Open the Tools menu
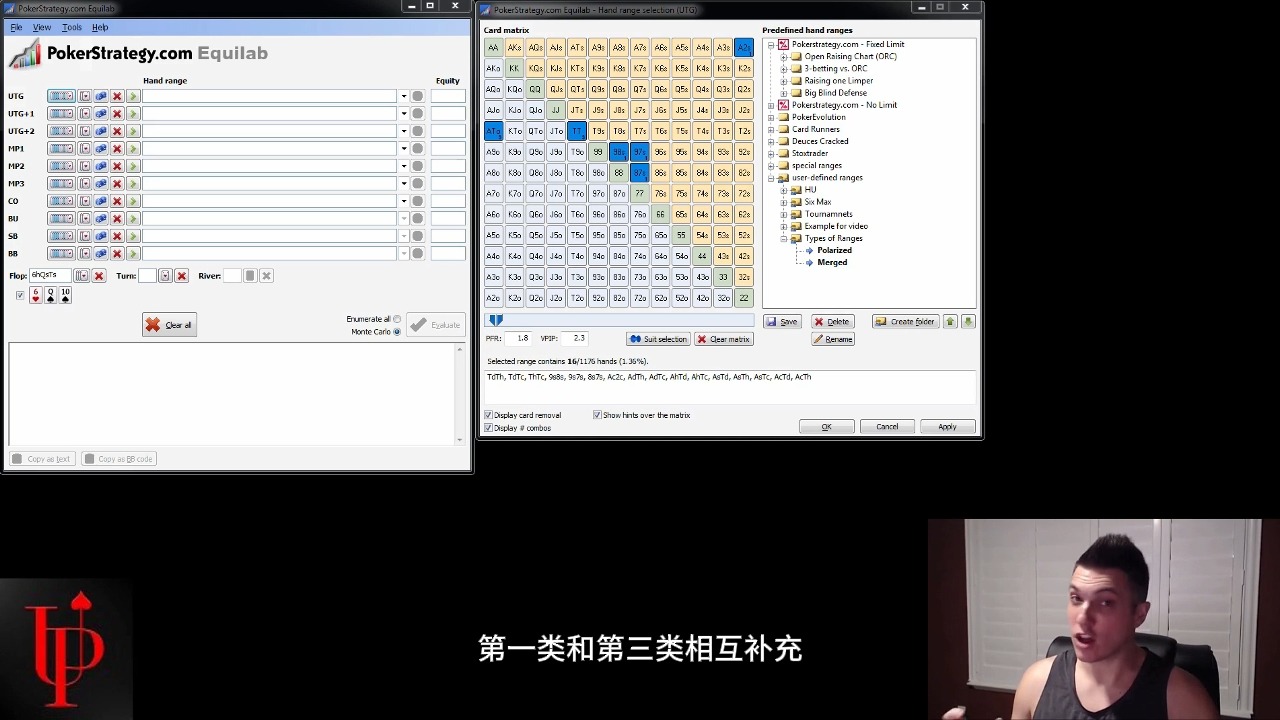The width and height of the screenshot is (1280, 720). (72, 27)
